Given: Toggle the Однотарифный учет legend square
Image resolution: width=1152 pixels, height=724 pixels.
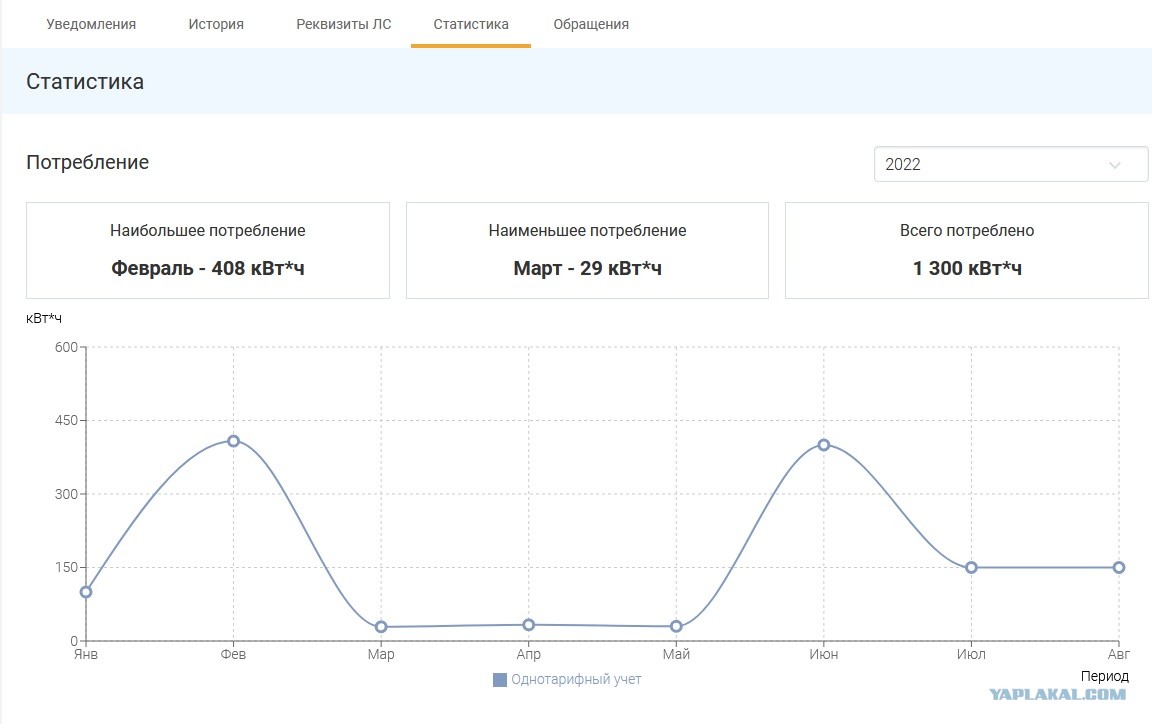Looking at the screenshot, I should click(500, 680).
